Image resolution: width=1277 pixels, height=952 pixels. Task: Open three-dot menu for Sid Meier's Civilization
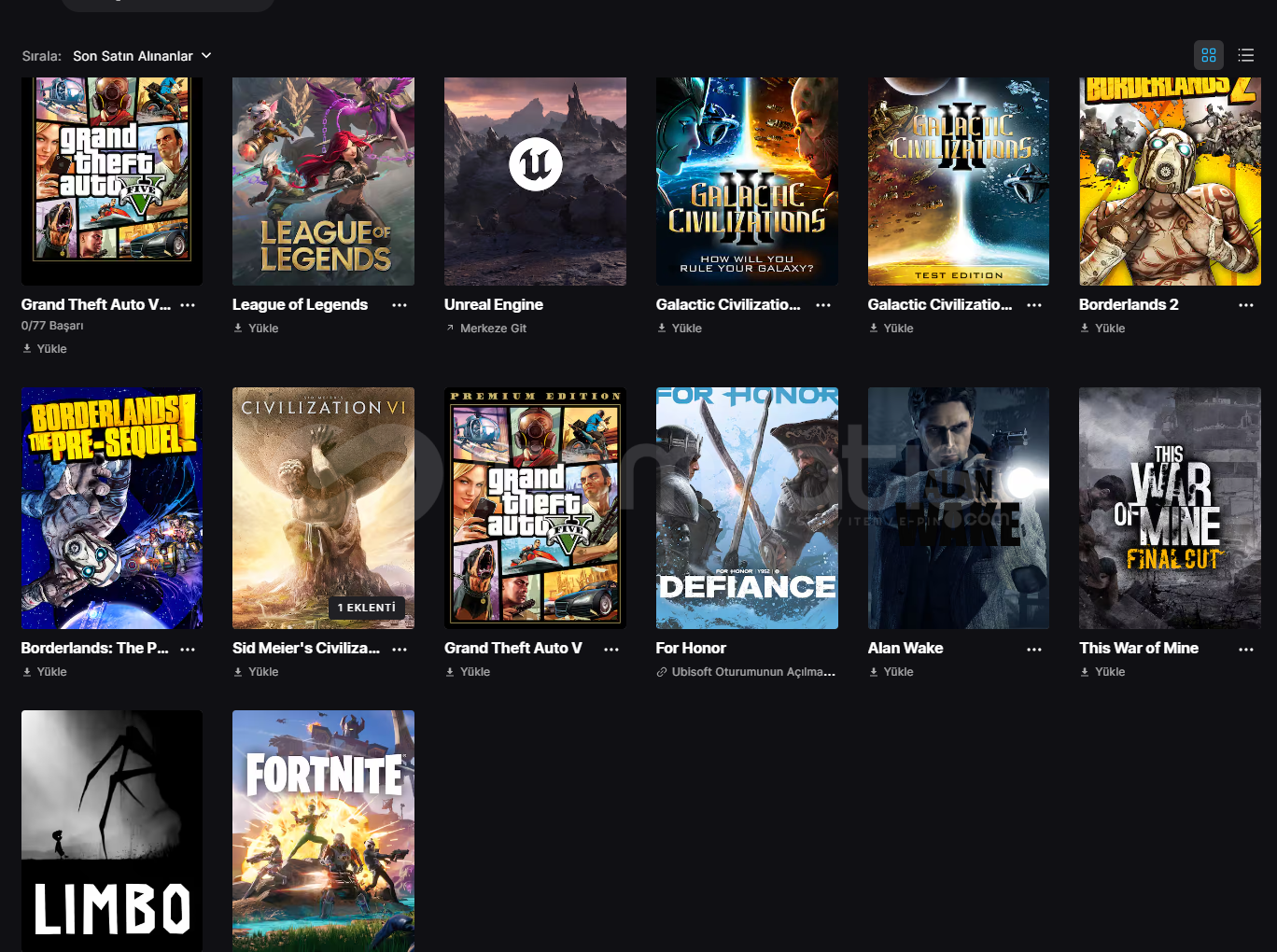400,649
